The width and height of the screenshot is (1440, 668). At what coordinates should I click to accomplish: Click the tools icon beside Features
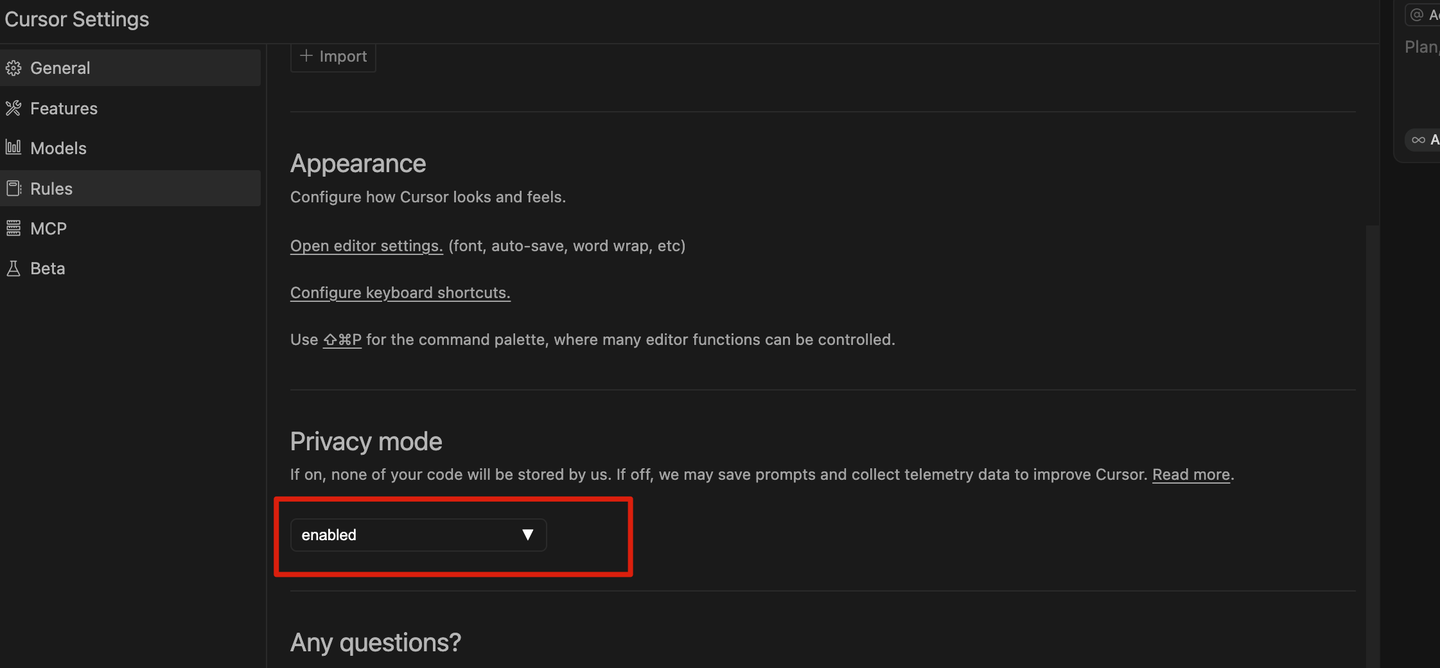tap(13, 108)
